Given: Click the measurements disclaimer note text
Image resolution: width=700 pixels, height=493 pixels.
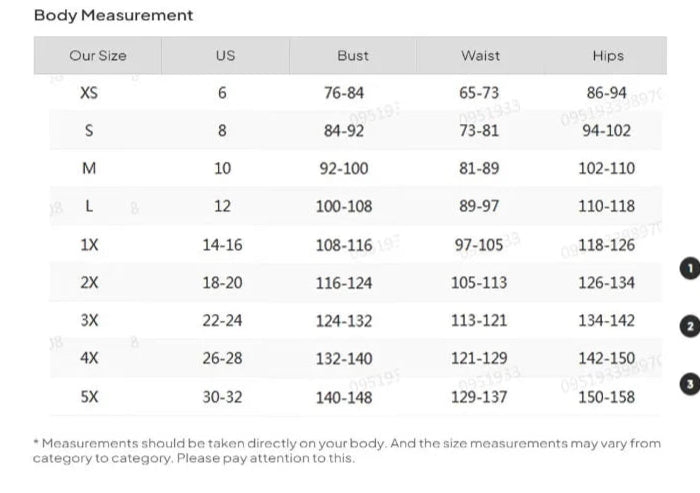Looking at the screenshot, I should tap(346, 451).
